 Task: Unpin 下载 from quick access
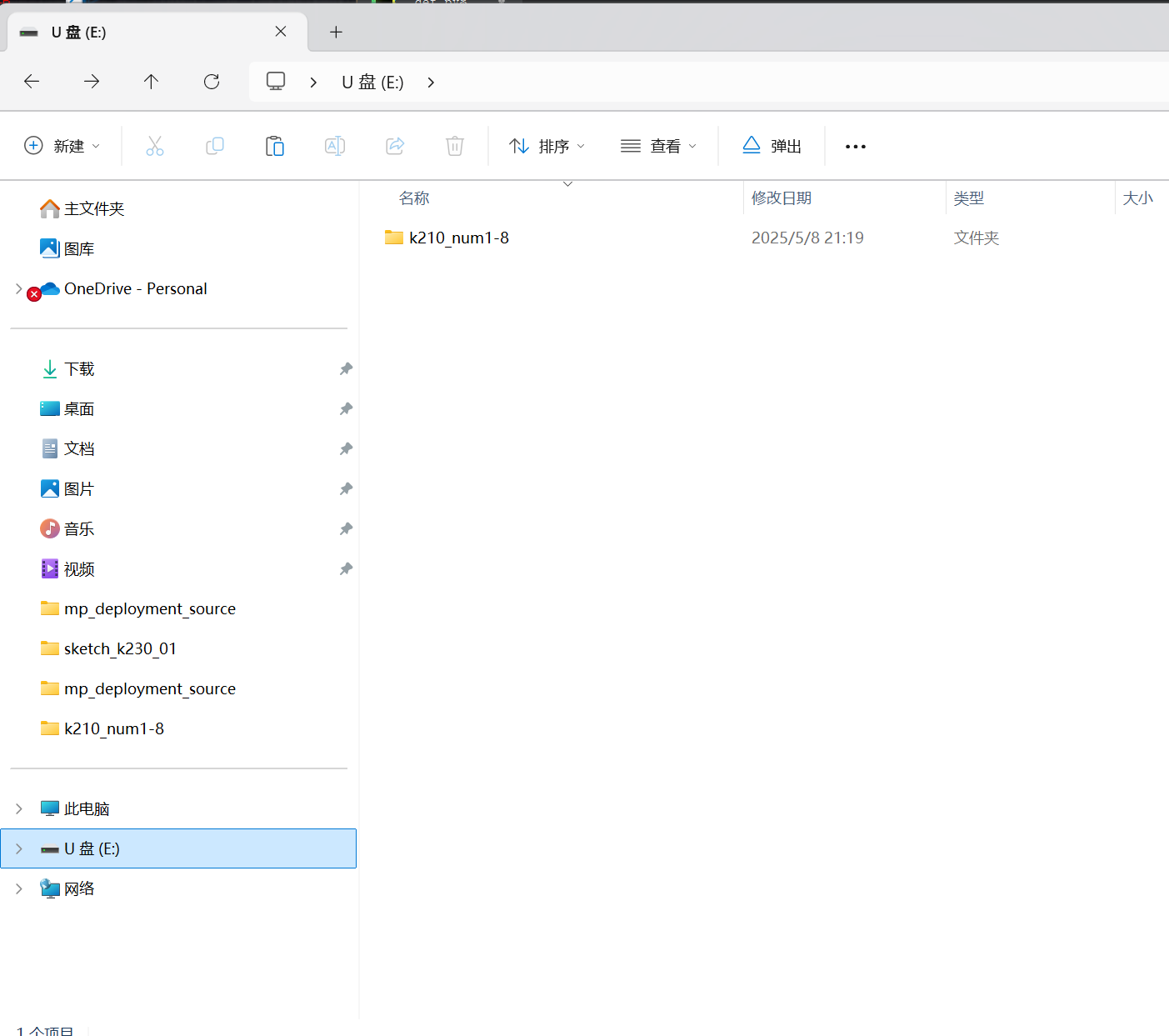pos(346,368)
